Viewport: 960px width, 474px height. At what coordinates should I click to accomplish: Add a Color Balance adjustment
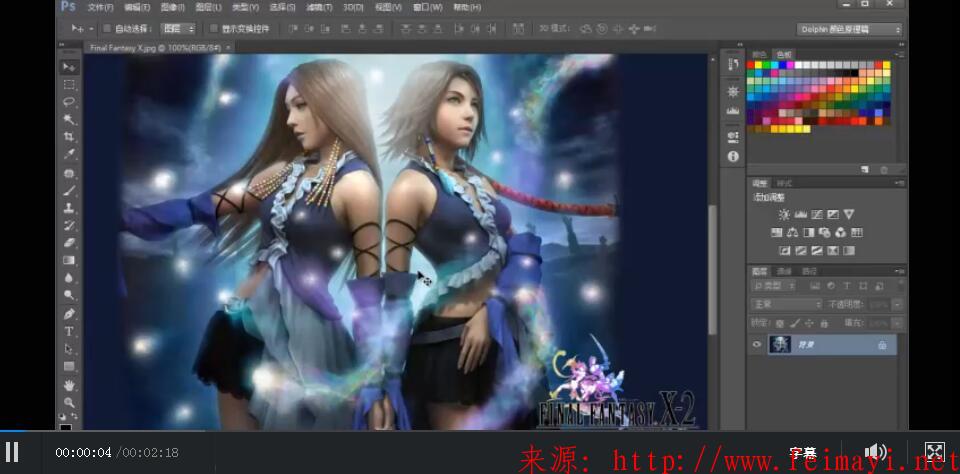[792, 233]
